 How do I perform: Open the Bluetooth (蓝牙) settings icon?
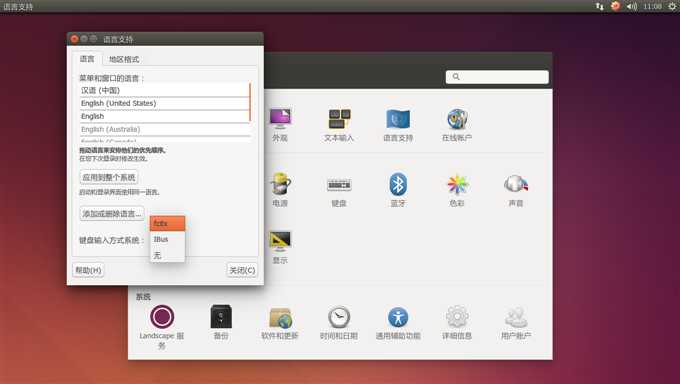point(398,184)
